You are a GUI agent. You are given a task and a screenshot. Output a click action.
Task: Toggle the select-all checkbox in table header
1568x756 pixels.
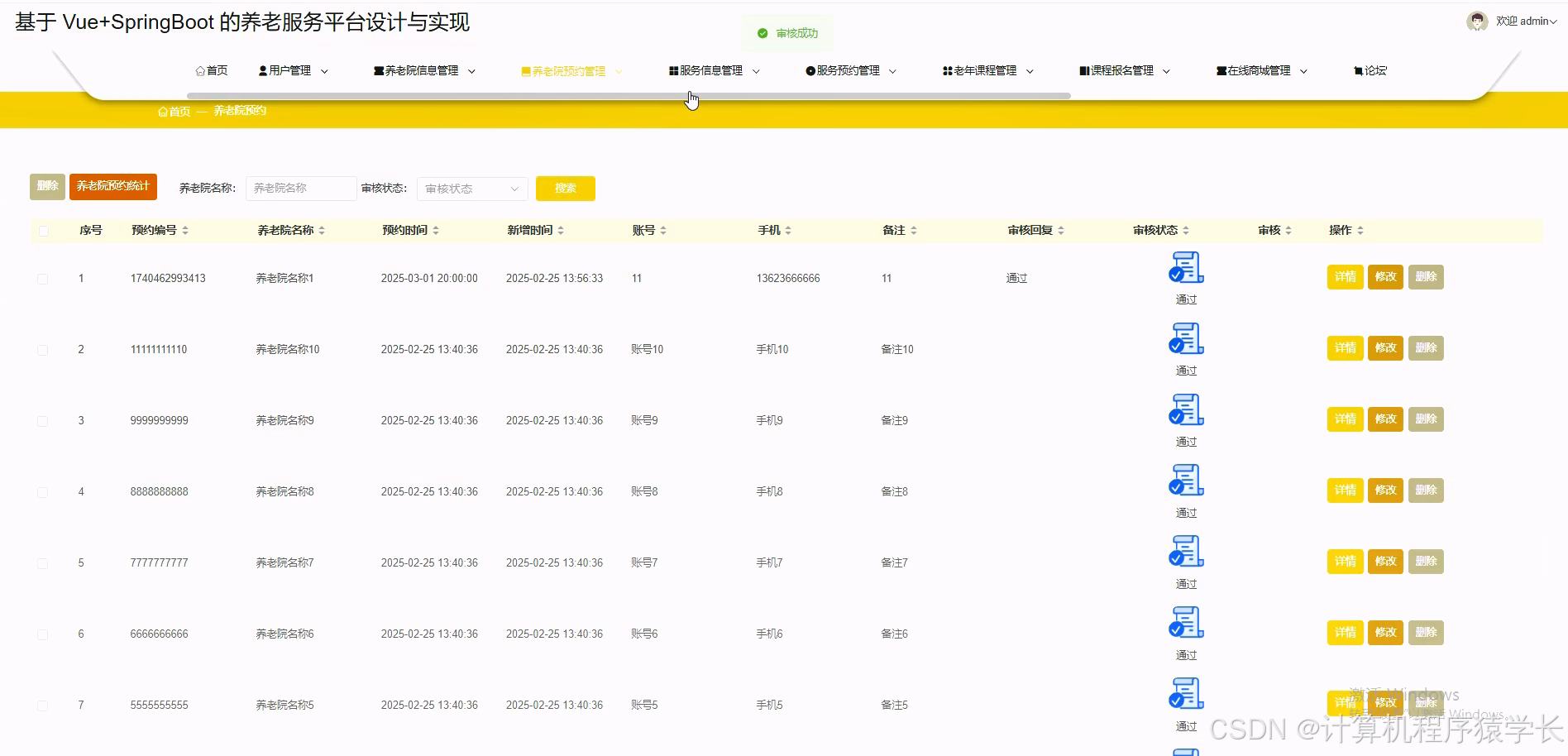(x=43, y=231)
